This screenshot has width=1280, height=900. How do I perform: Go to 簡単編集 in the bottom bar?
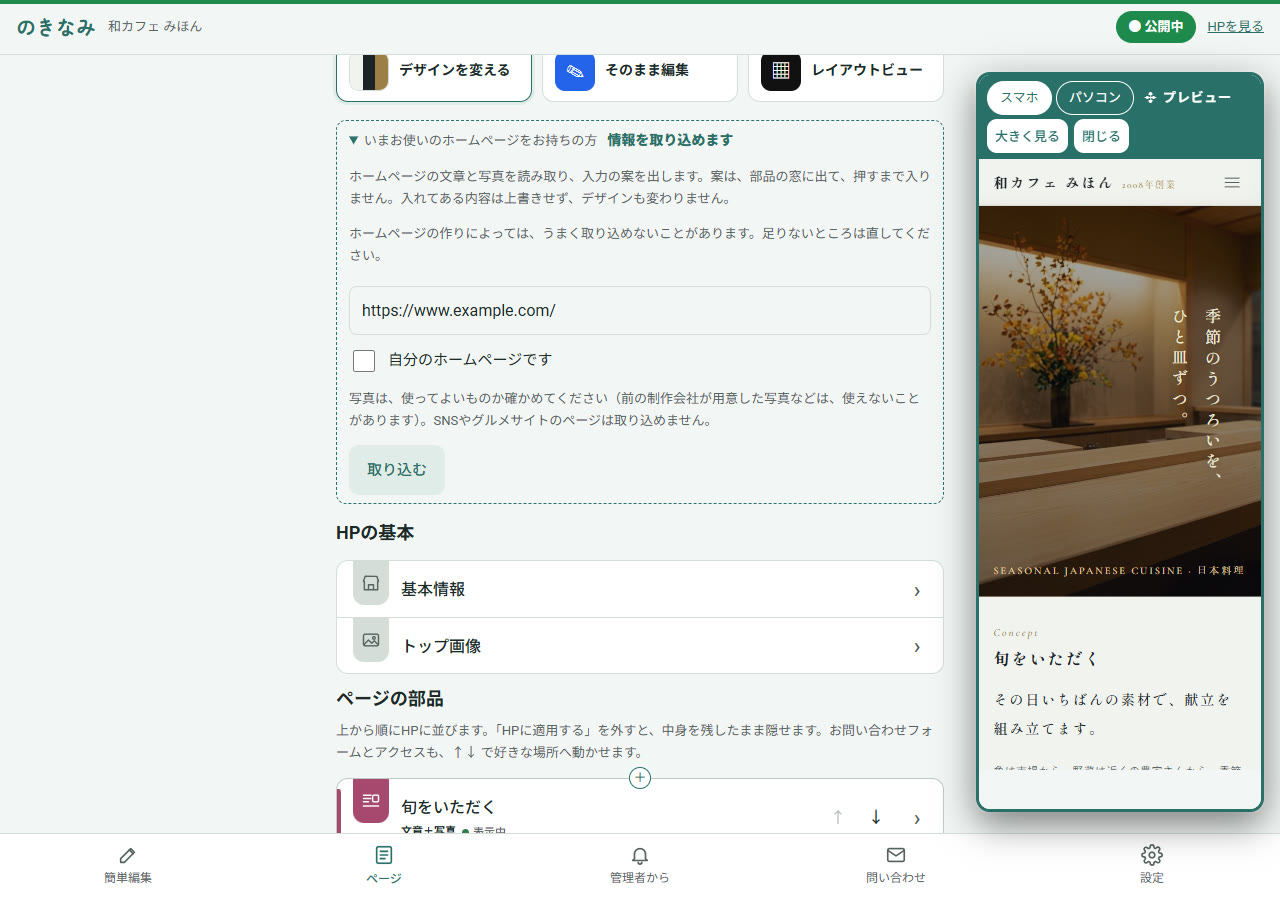coord(128,866)
